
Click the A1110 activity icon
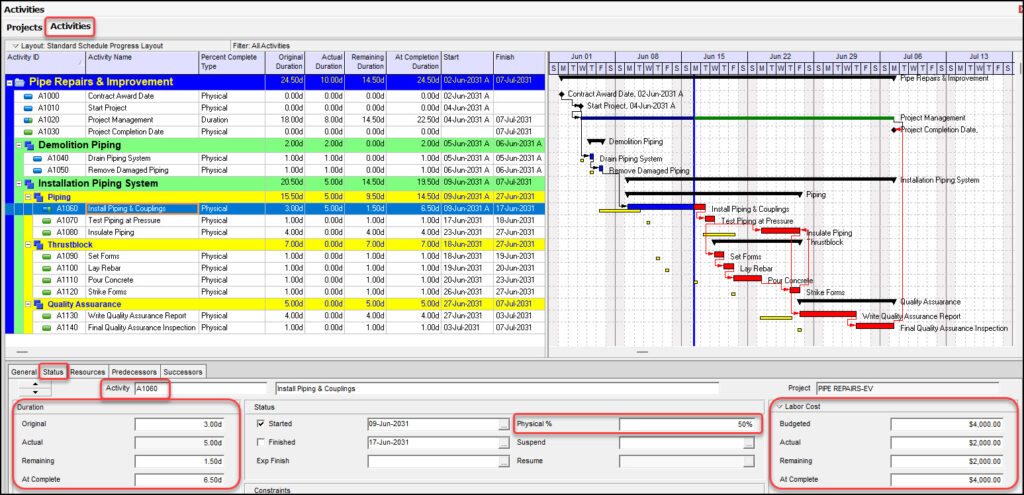[x=46, y=280]
